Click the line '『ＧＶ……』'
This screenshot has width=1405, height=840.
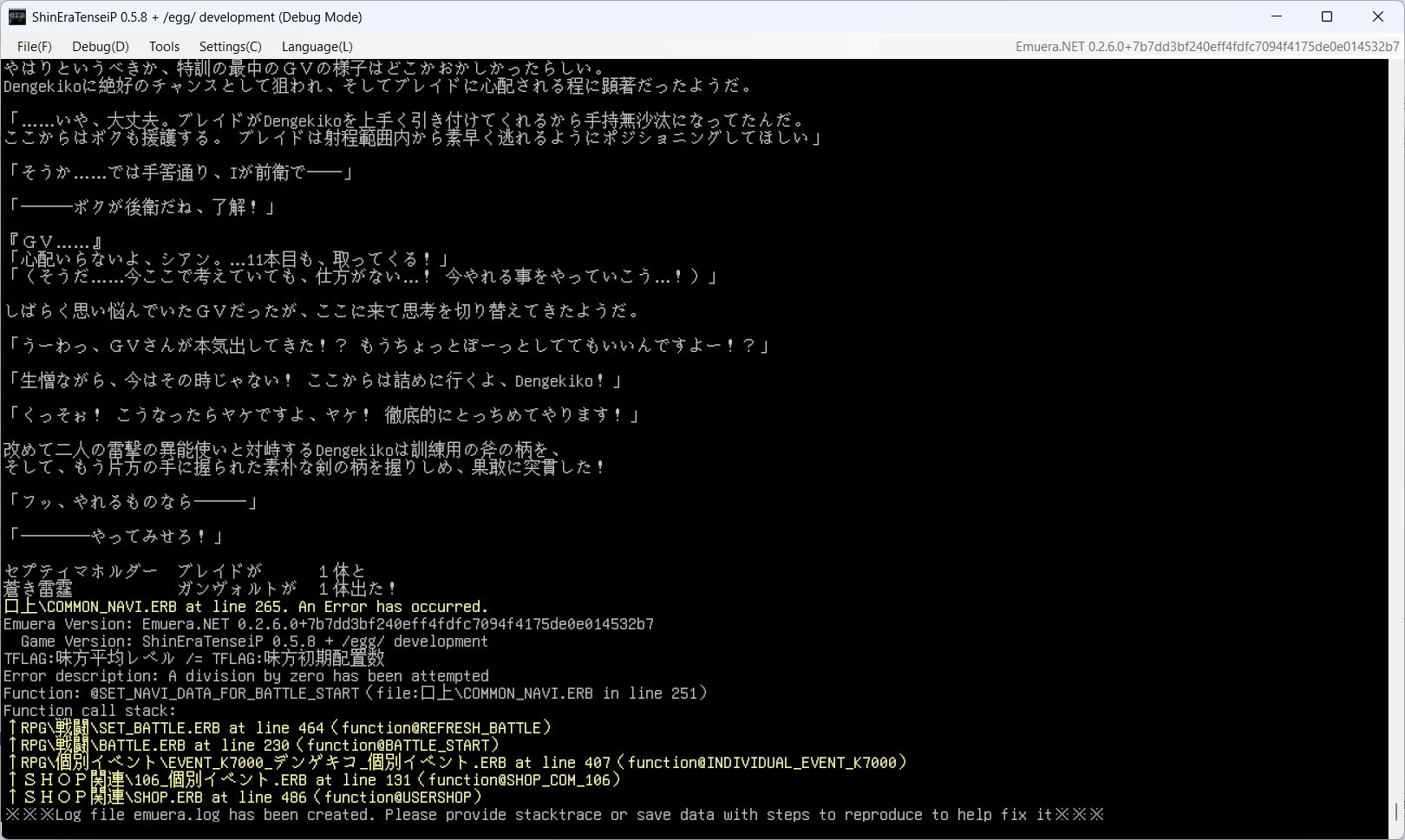56,242
